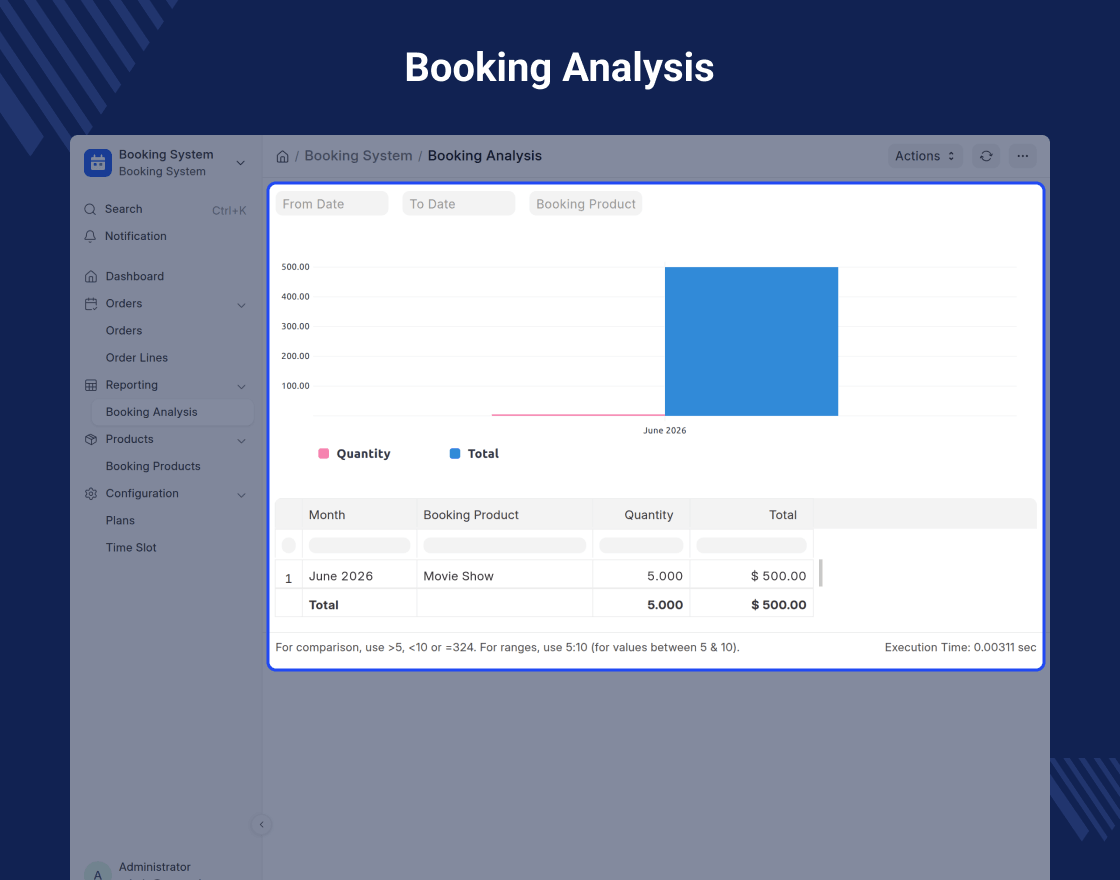
Task: Toggle the Total legend blue swatch
Action: pos(455,454)
